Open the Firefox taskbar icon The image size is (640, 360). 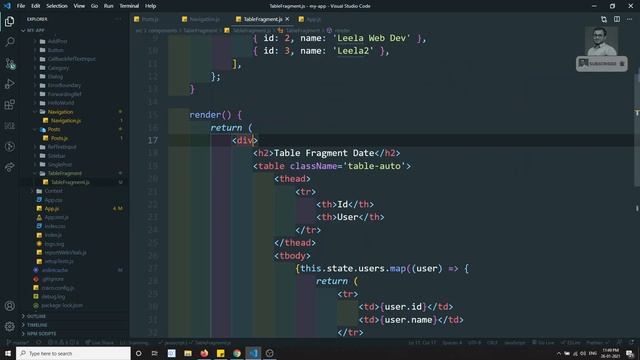pos(204,353)
